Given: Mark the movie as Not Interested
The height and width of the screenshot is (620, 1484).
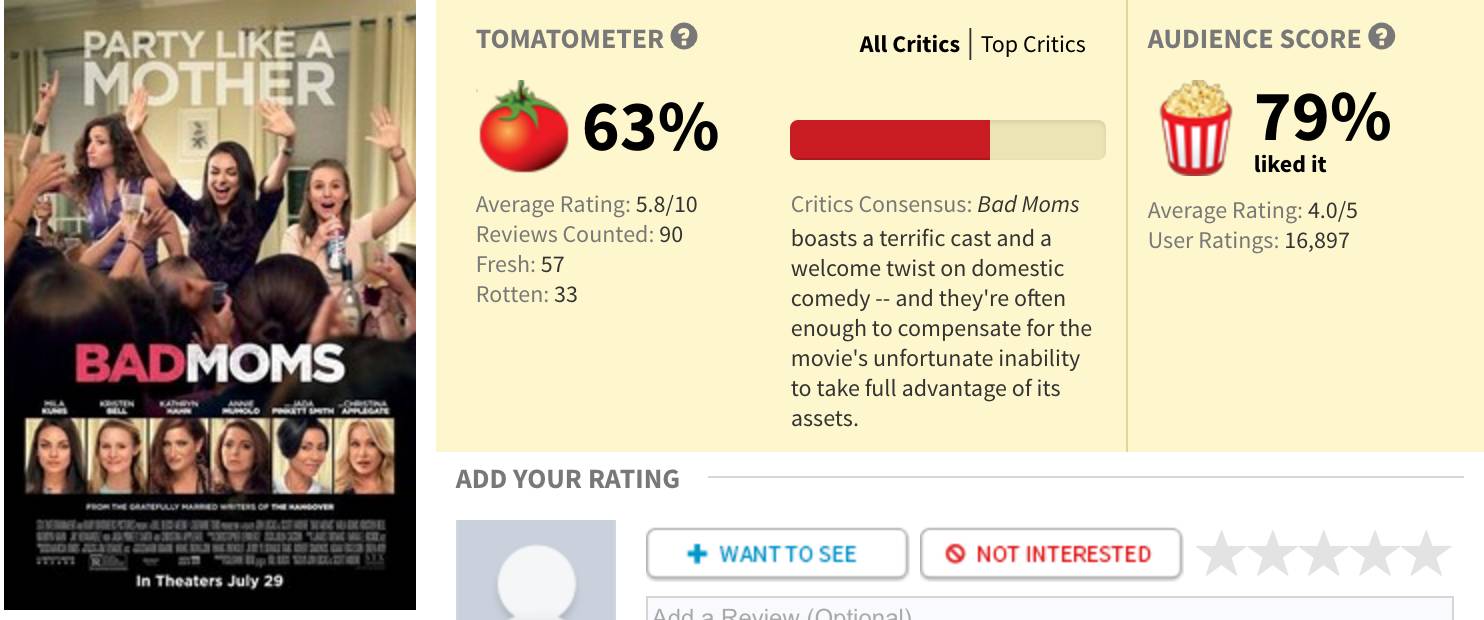Looking at the screenshot, I should (x=1050, y=554).
